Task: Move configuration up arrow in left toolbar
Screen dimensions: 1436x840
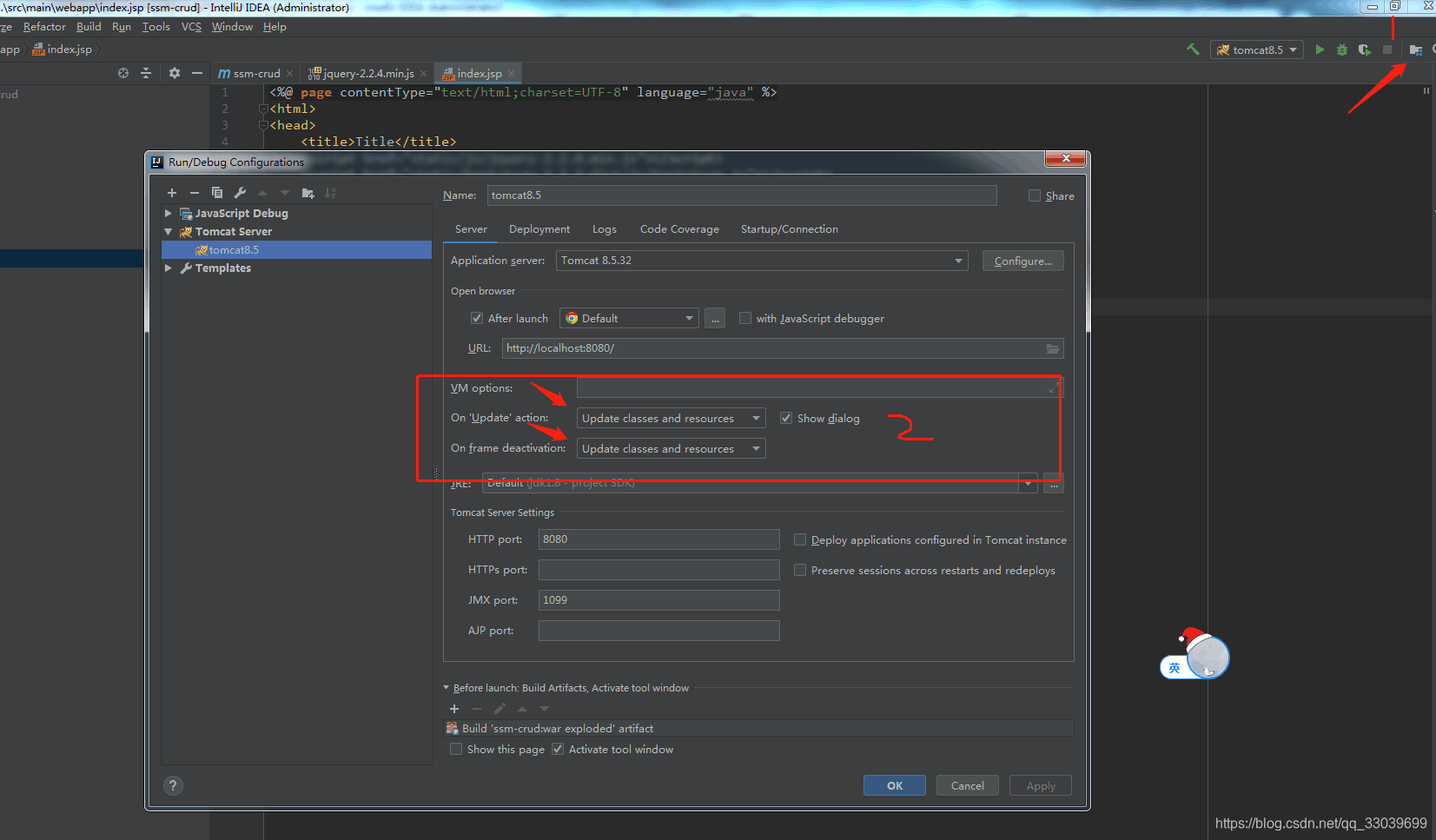Action: point(262,193)
